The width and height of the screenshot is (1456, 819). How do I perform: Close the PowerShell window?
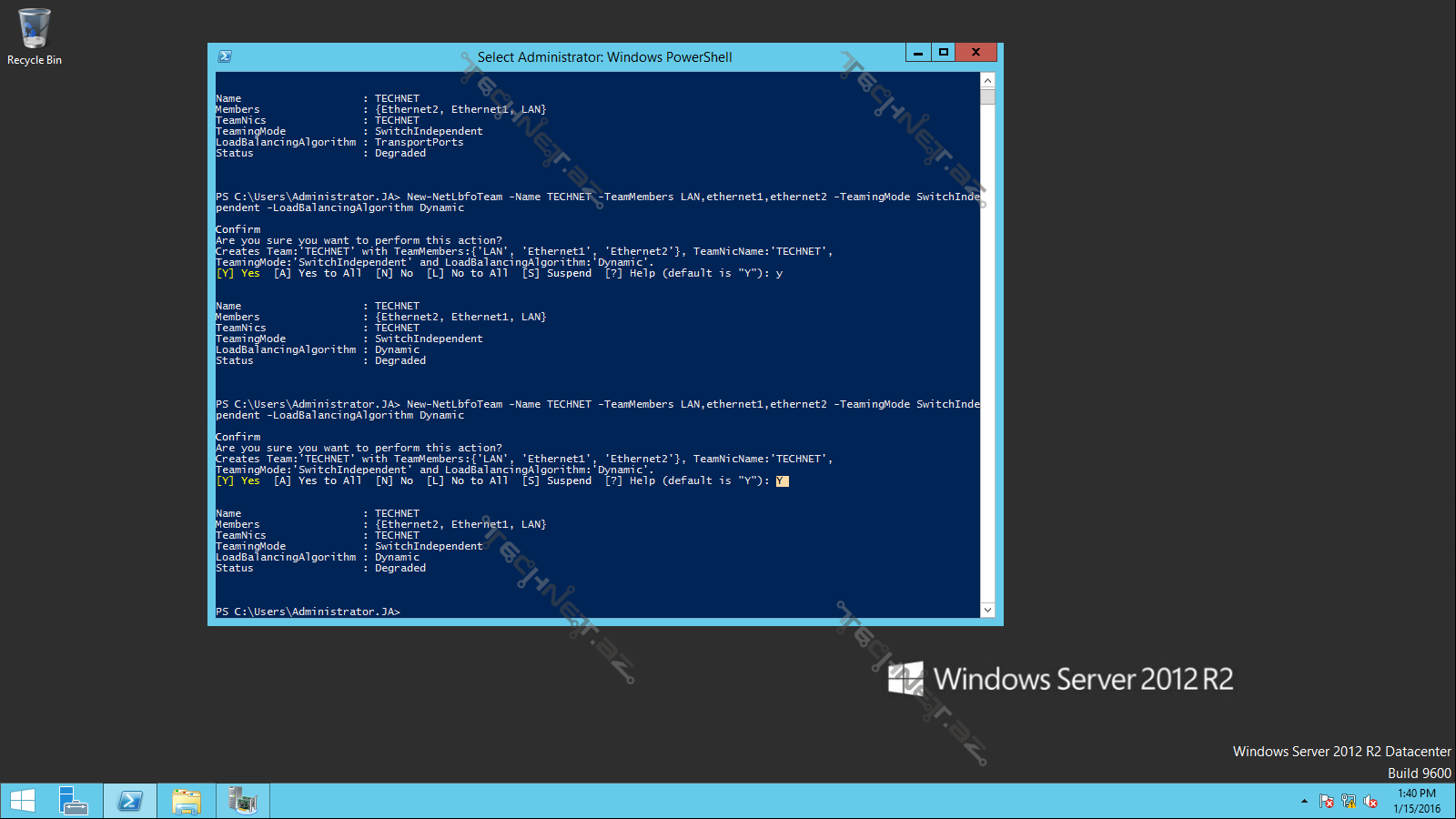coord(976,53)
